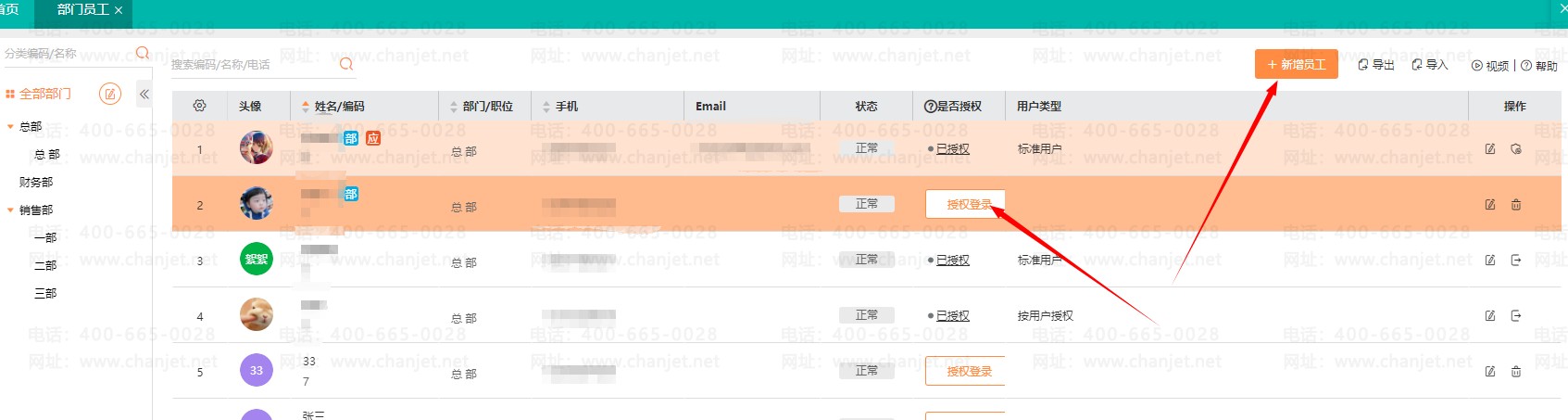Click the exit-arrow action icon in row 4
The image size is (1568, 420).
[1516, 315]
